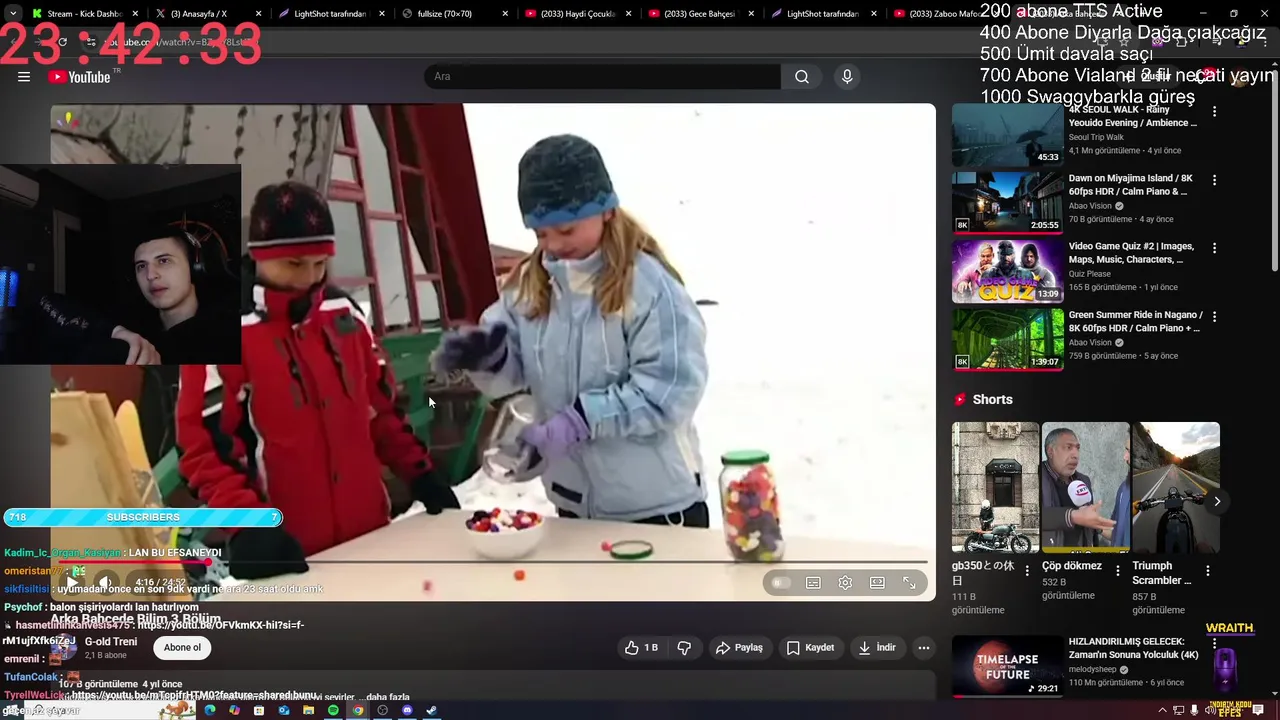This screenshot has width=1280, height=720.
Task: Toggle subtitles in the video player
Action: pyautogui.click(x=813, y=583)
